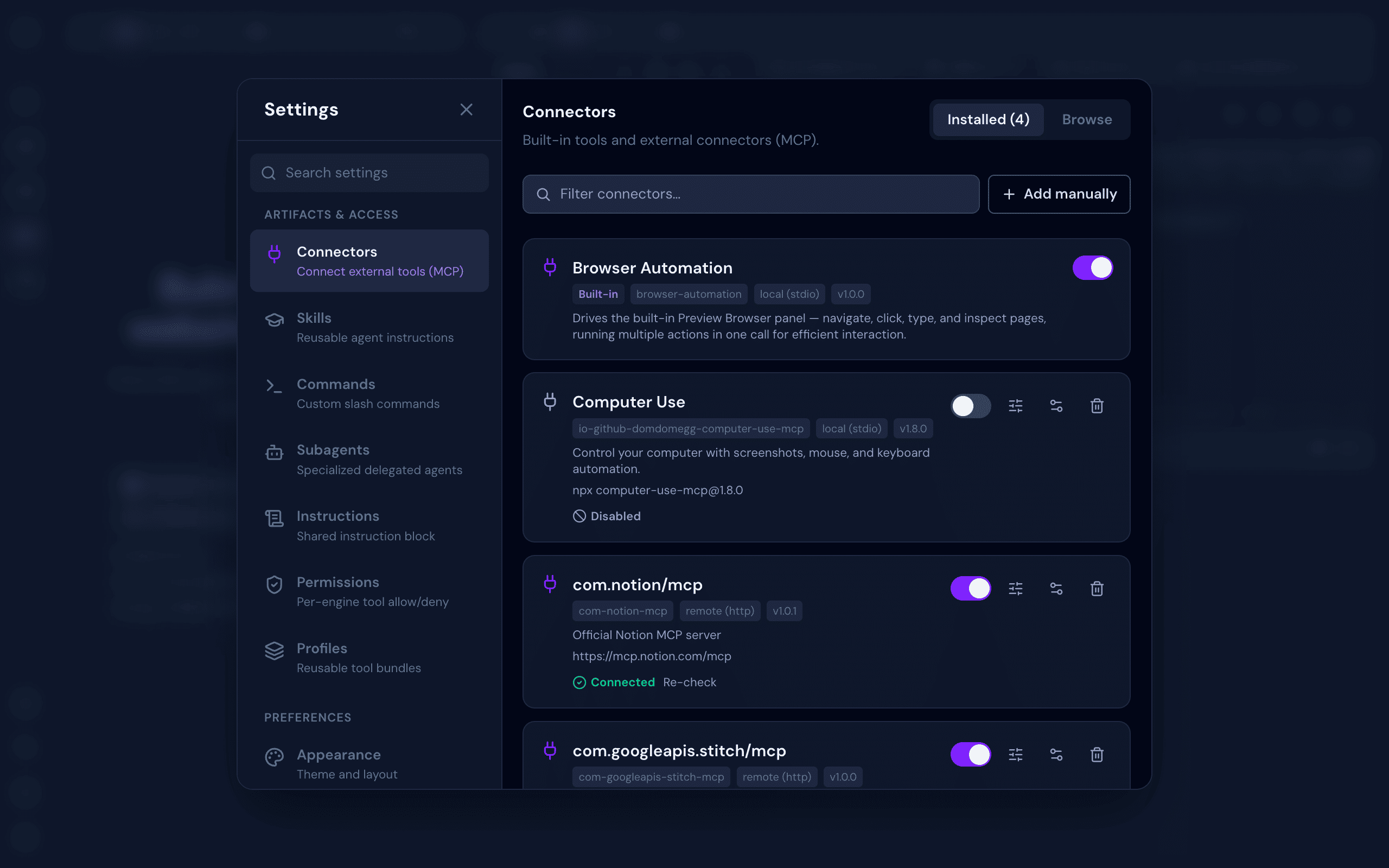Click the local (stdio) tag on Computer Use

[x=852, y=428]
